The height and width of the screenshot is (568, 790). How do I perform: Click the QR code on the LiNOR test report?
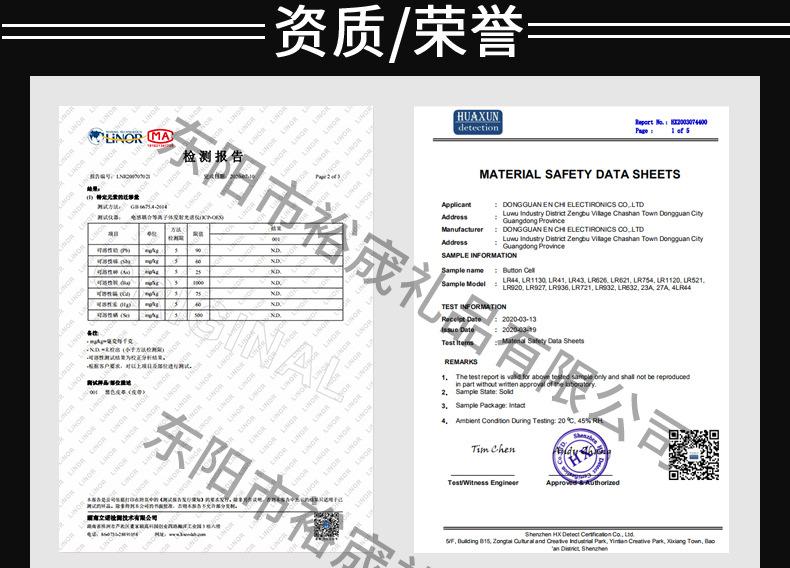point(326,525)
